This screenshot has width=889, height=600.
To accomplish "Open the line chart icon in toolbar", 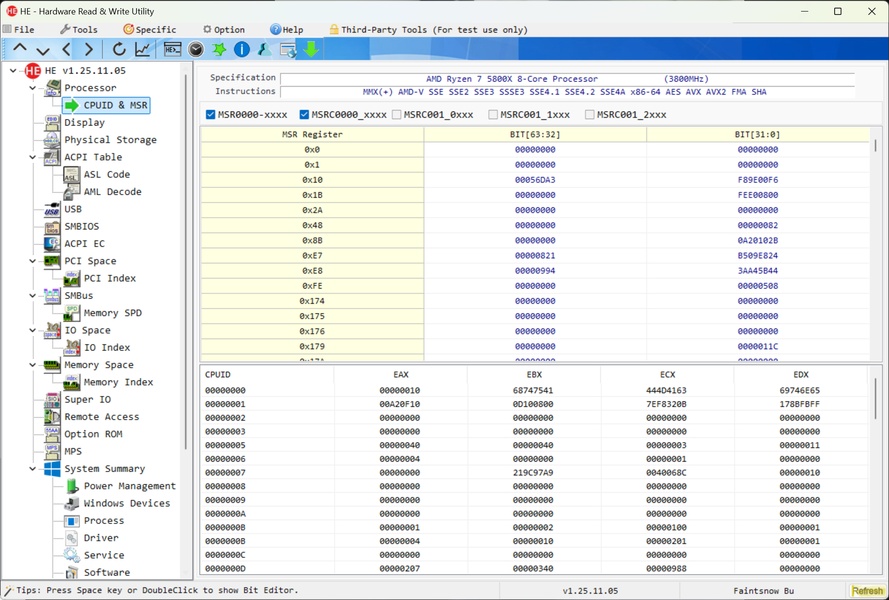I will point(143,49).
